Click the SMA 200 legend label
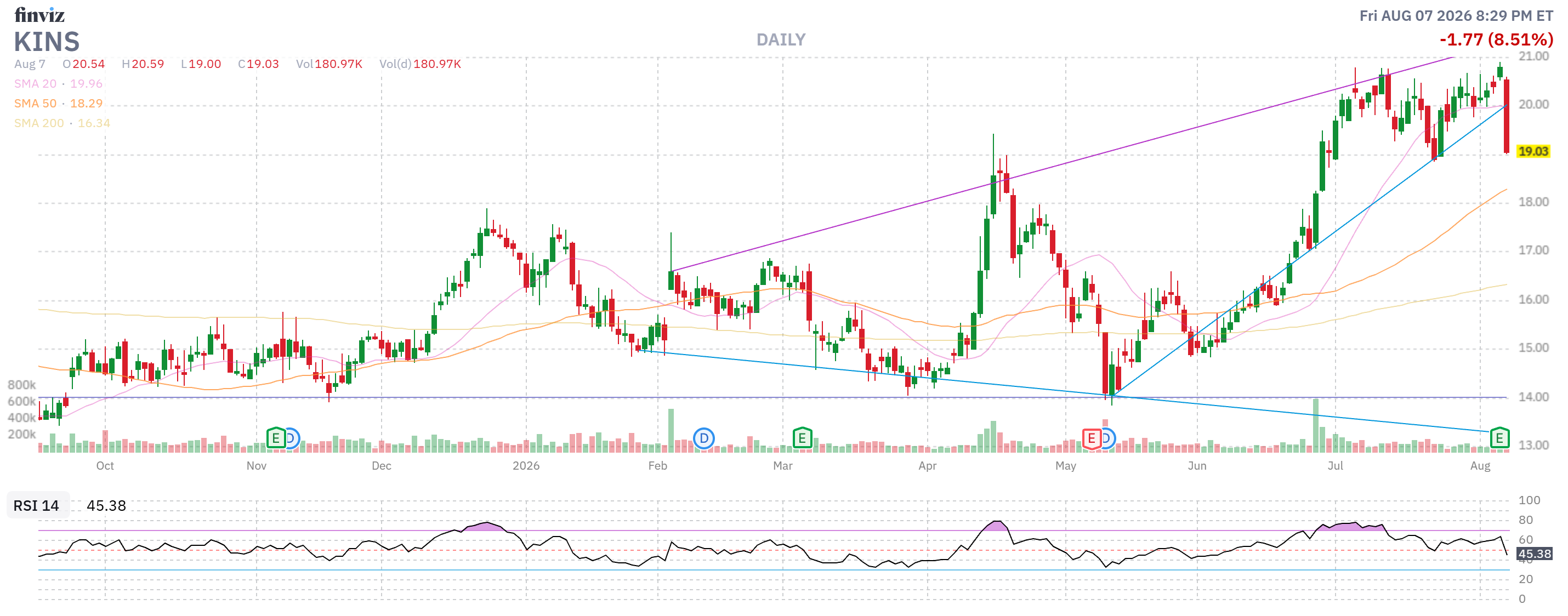The height and width of the screenshot is (616, 1568). point(39,123)
